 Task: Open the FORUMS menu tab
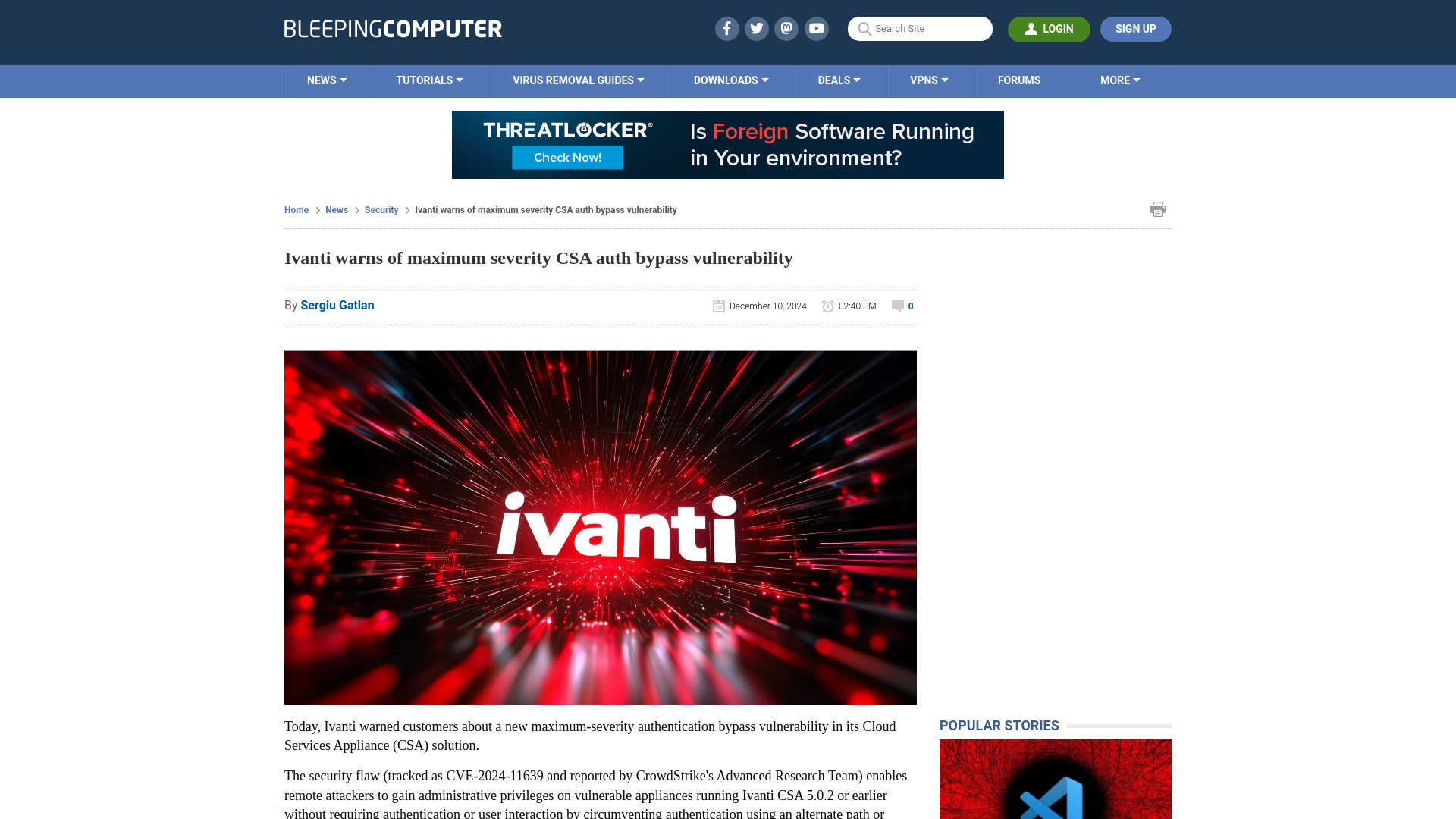pos(1019,80)
